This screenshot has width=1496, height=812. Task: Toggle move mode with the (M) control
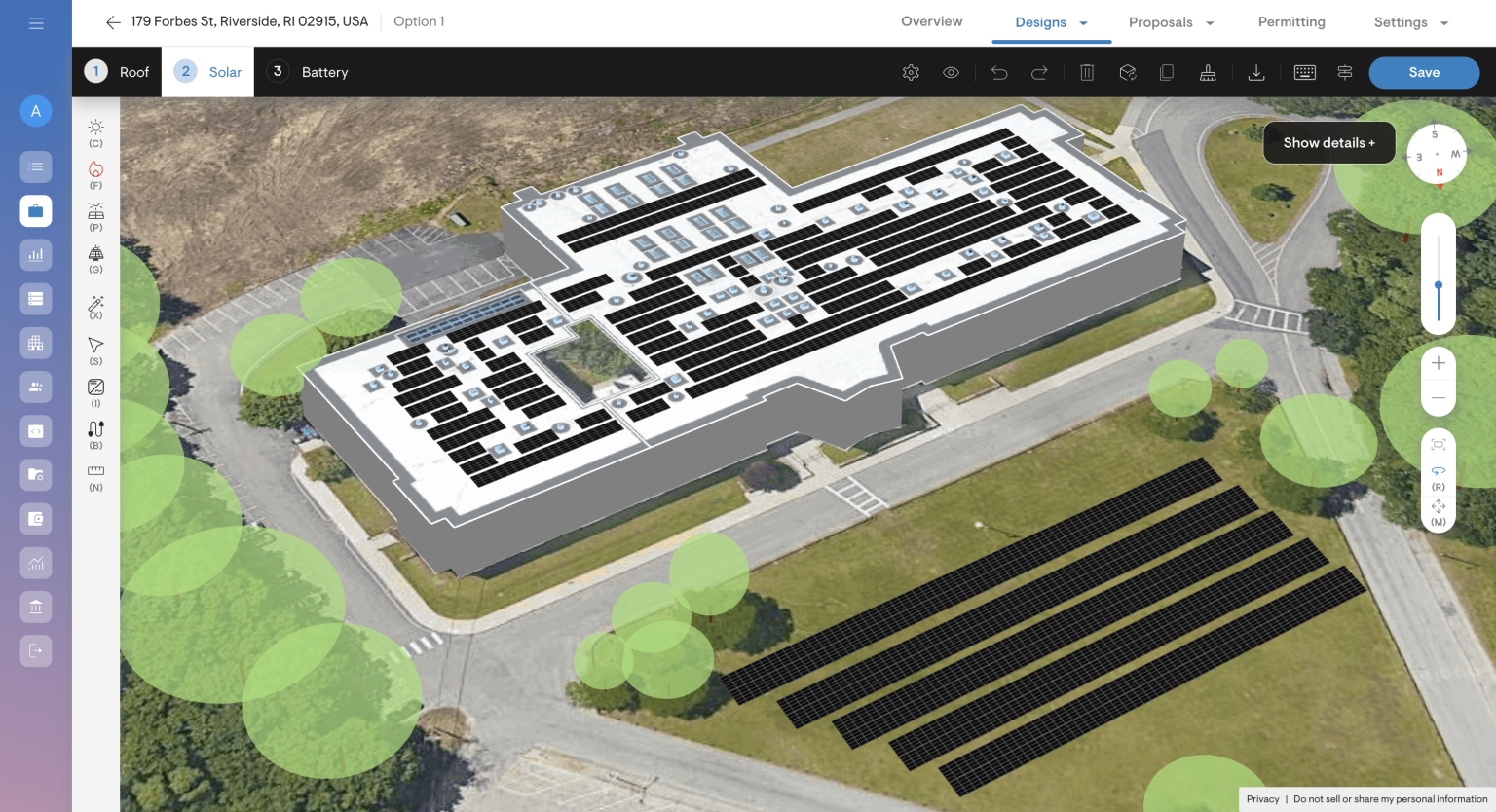1439,508
